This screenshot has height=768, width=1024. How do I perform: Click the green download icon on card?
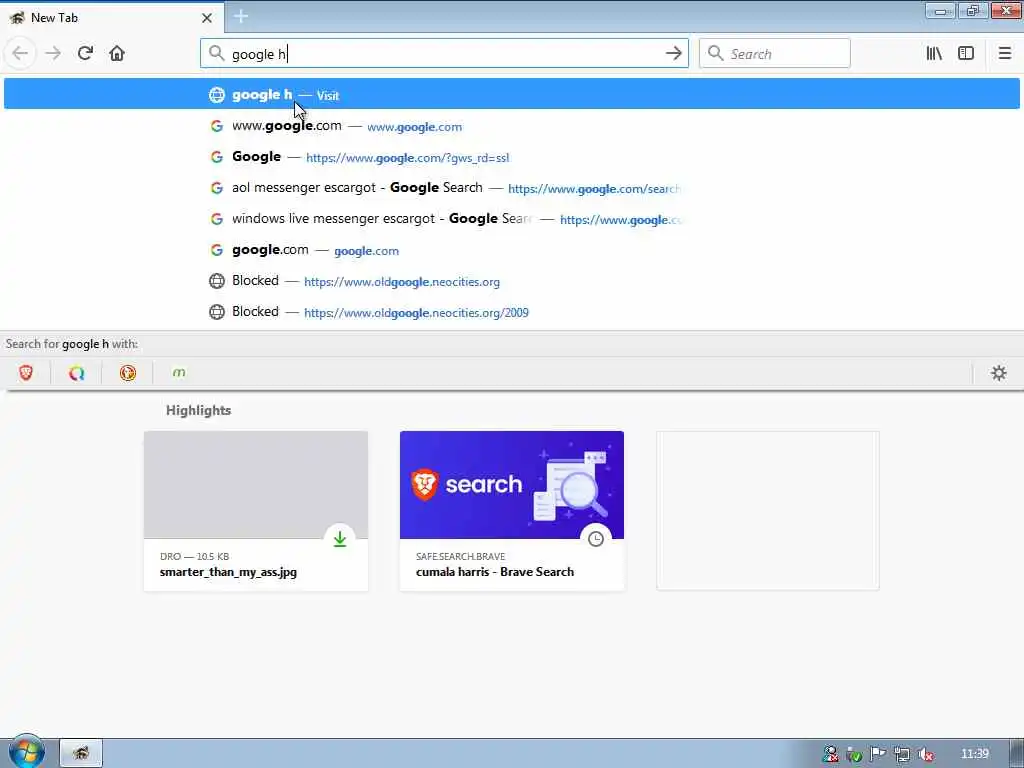click(340, 539)
